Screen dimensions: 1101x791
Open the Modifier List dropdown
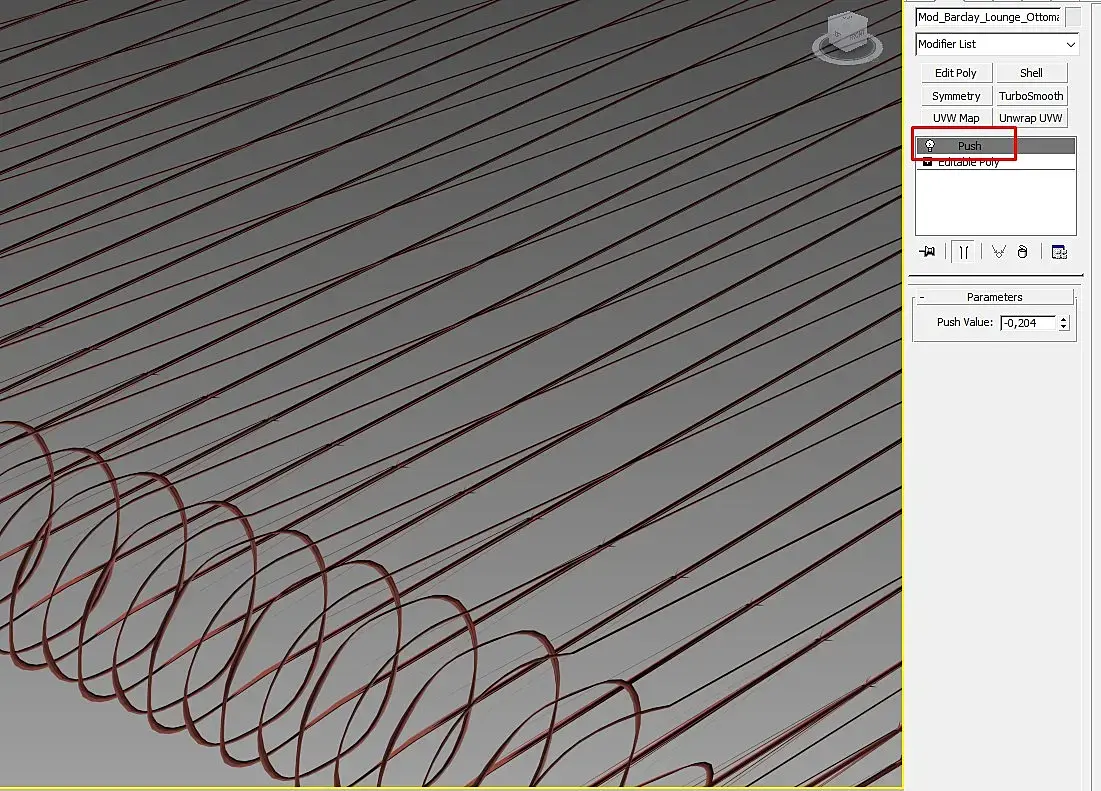pos(997,44)
